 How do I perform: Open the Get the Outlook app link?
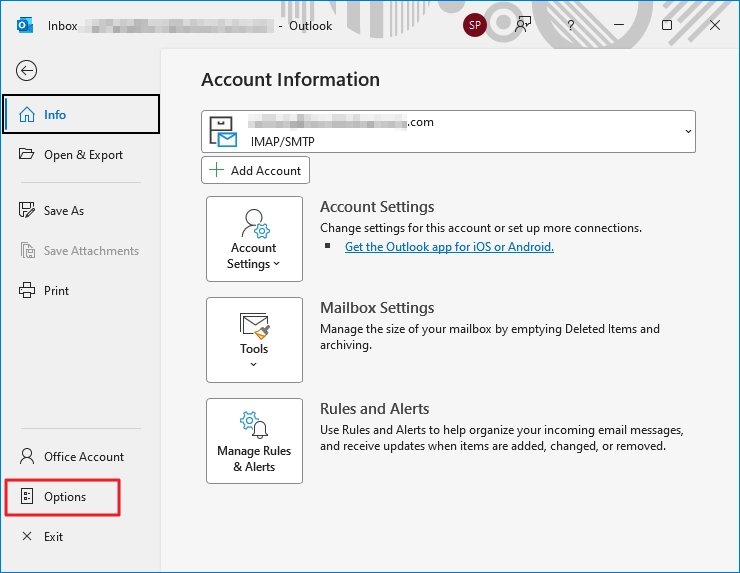point(449,247)
